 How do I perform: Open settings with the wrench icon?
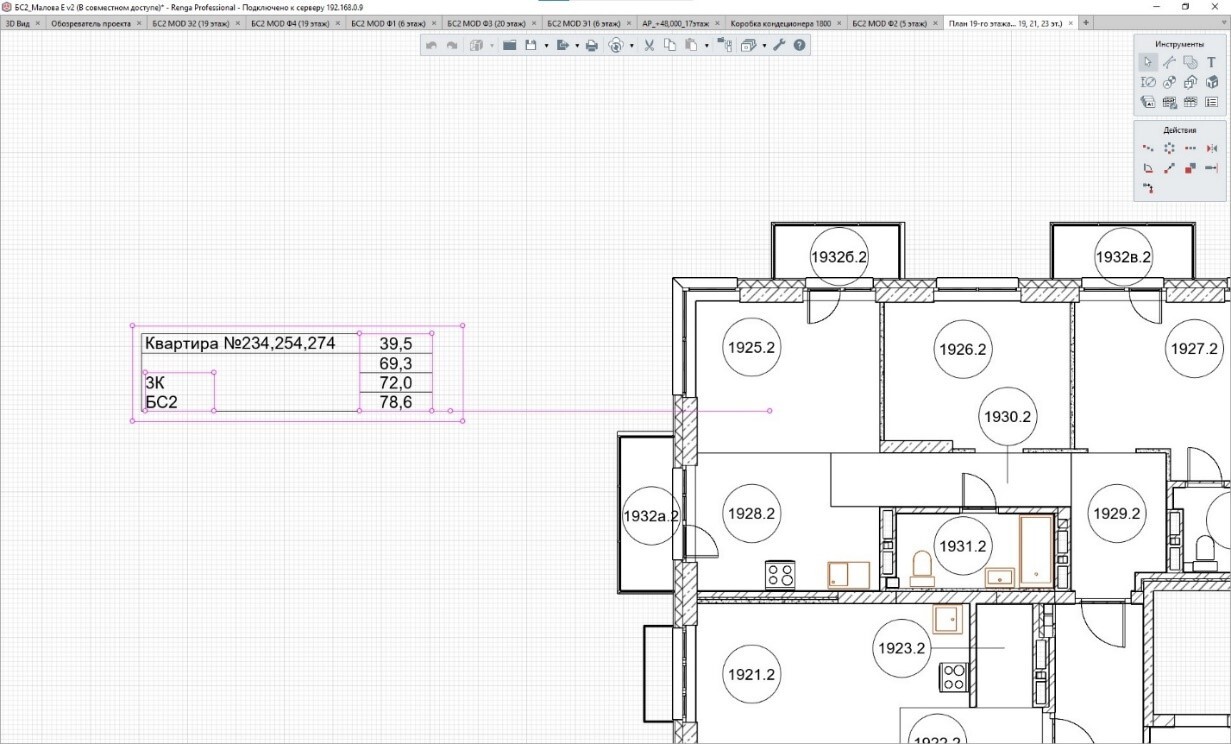coord(780,45)
